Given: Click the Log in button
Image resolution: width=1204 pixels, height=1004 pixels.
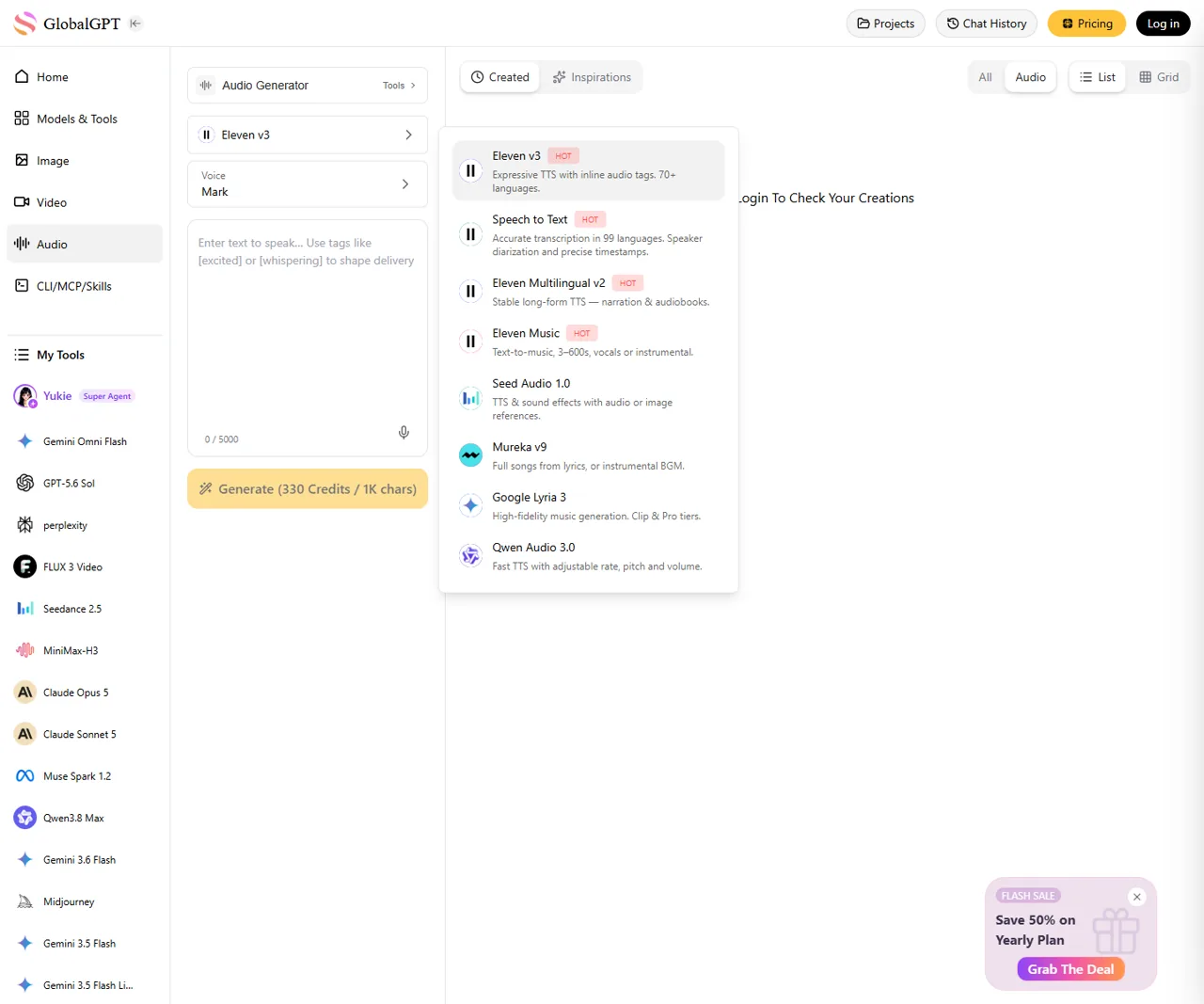Looking at the screenshot, I should click(1164, 24).
